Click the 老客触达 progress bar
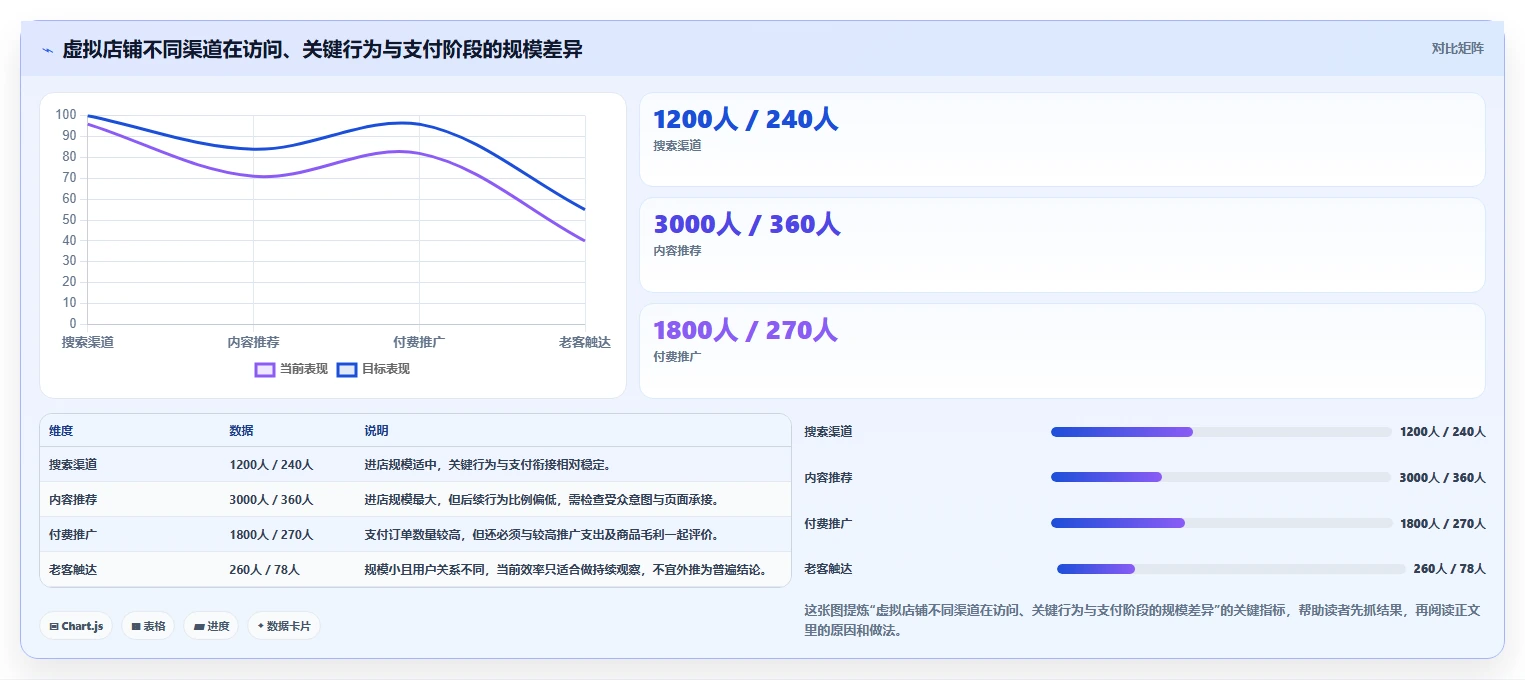Image resolution: width=1525 pixels, height=680 pixels. 1231,569
